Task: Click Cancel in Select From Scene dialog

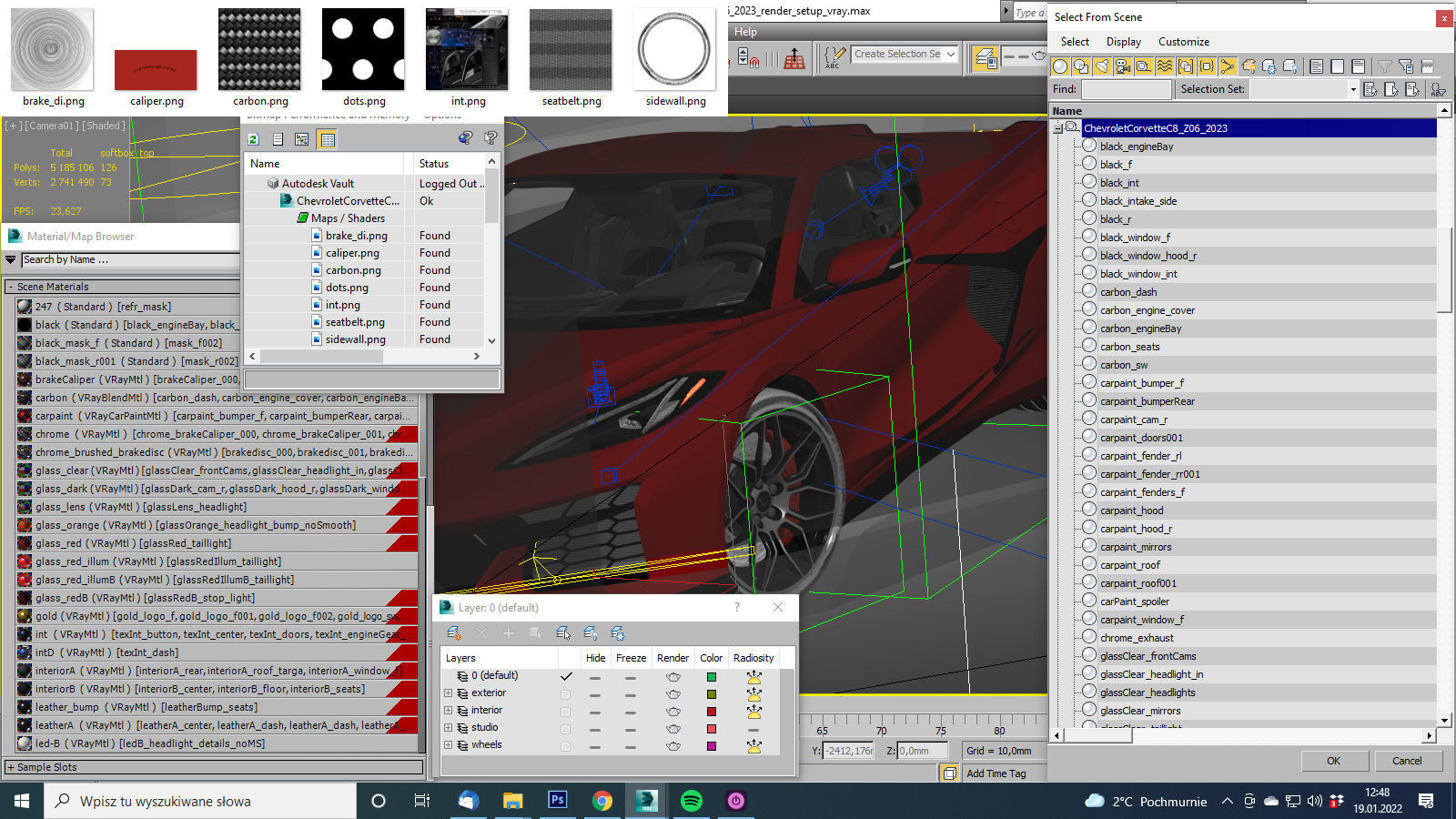Action: coord(1407,761)
